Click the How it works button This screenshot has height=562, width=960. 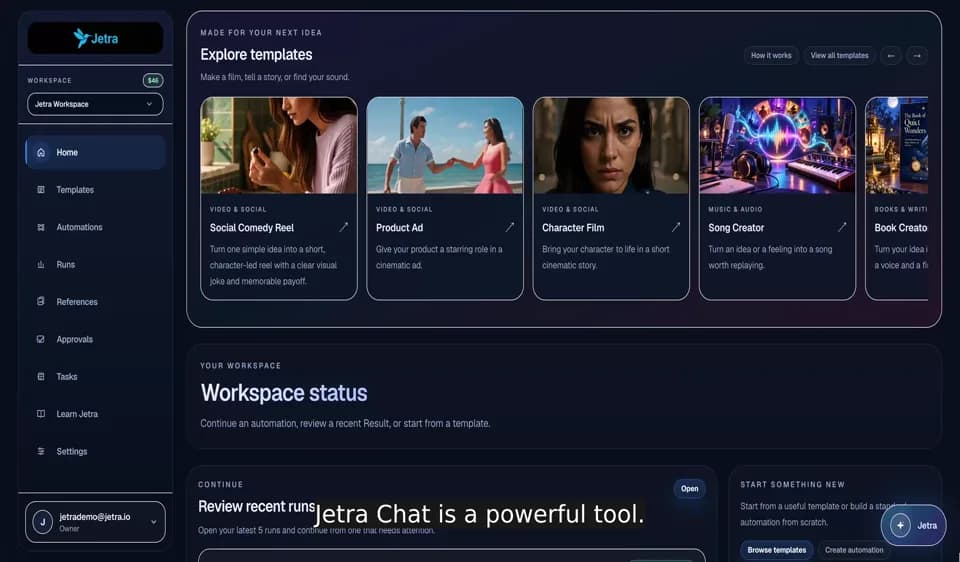pos(771,56)
